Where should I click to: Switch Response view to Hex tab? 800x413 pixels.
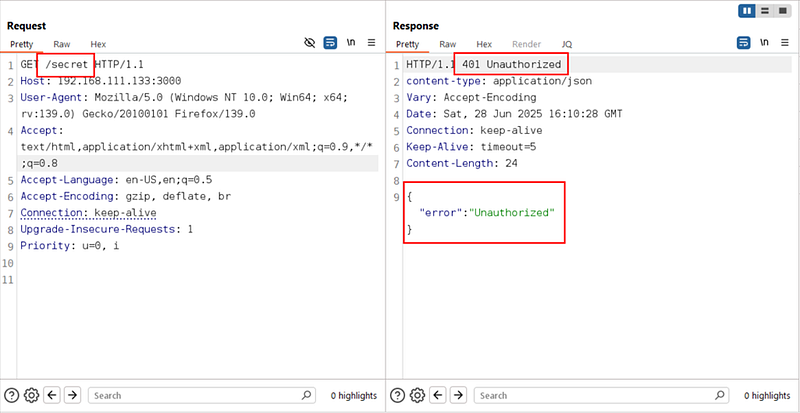coord(484,44)
